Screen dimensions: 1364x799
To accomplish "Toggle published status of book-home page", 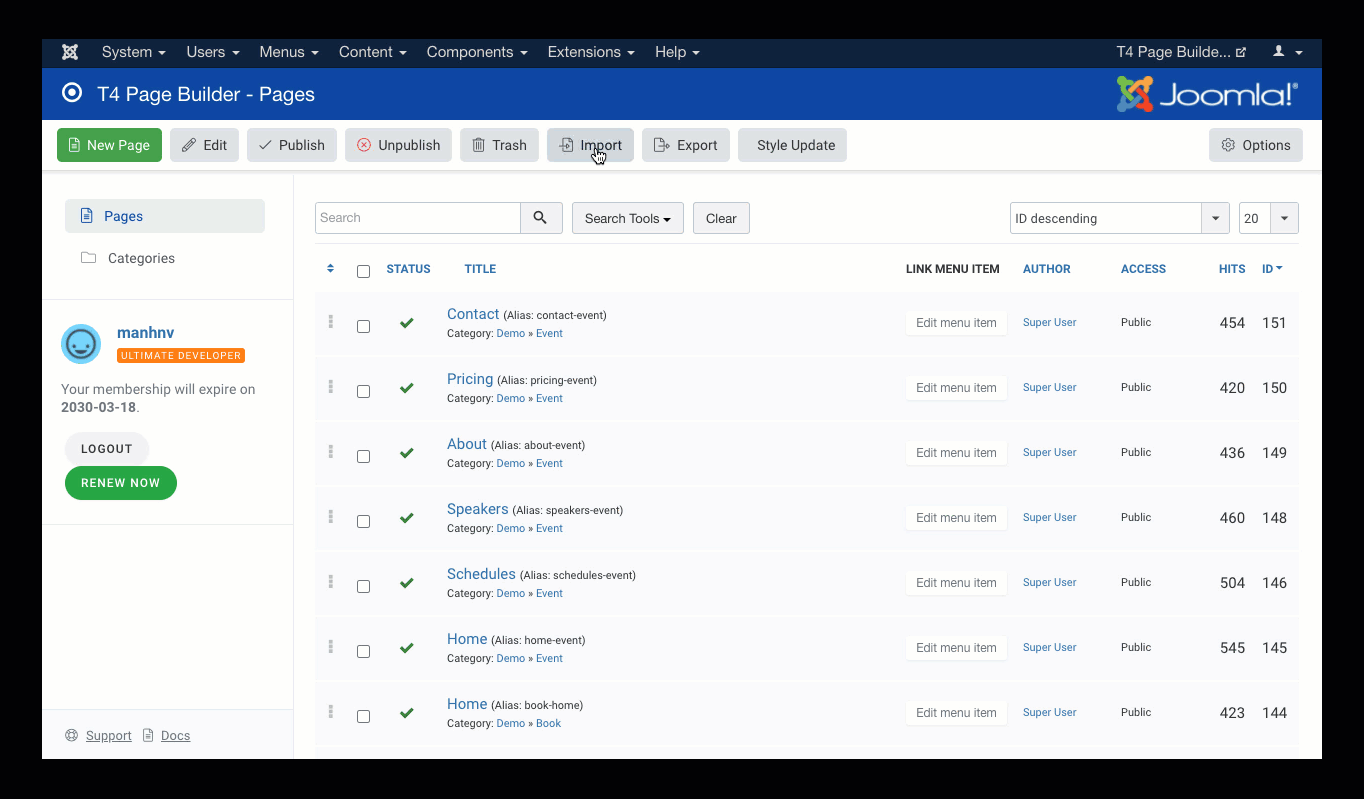I will tap(406, 713).
